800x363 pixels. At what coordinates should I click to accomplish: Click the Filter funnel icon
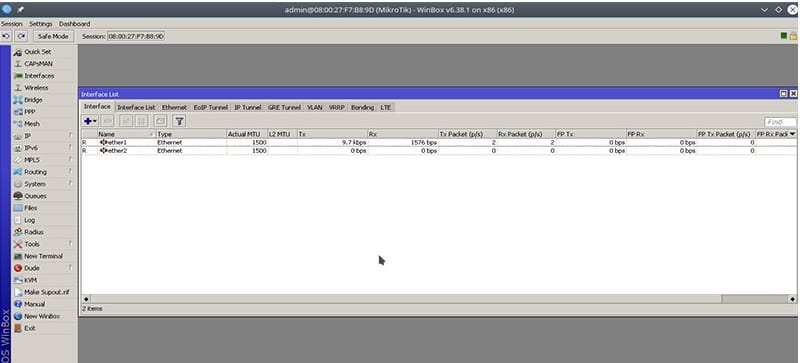179,121
